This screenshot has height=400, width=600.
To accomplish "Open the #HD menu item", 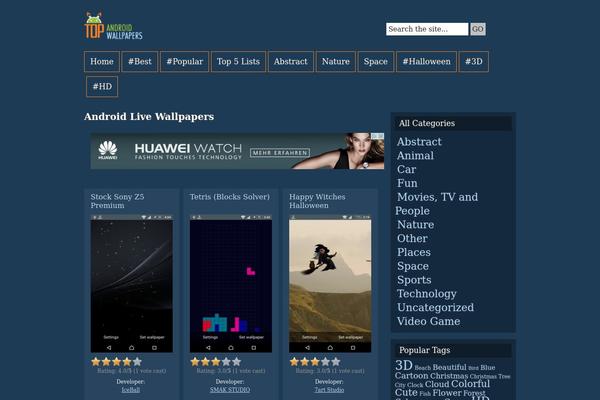I will point(102,87).
